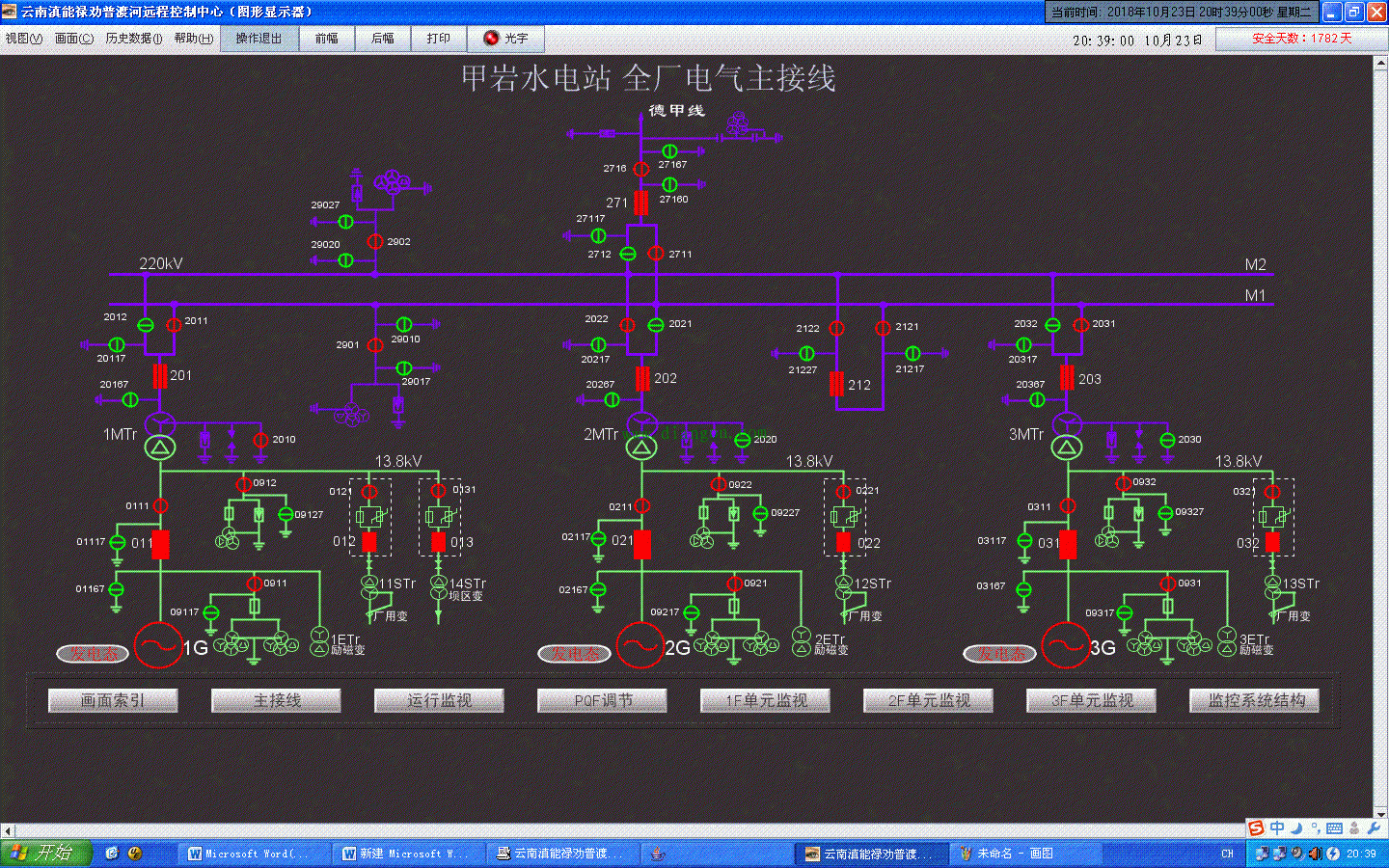Open the 1F单元监视 page button

pyautogui.click(x=765, y=700)
